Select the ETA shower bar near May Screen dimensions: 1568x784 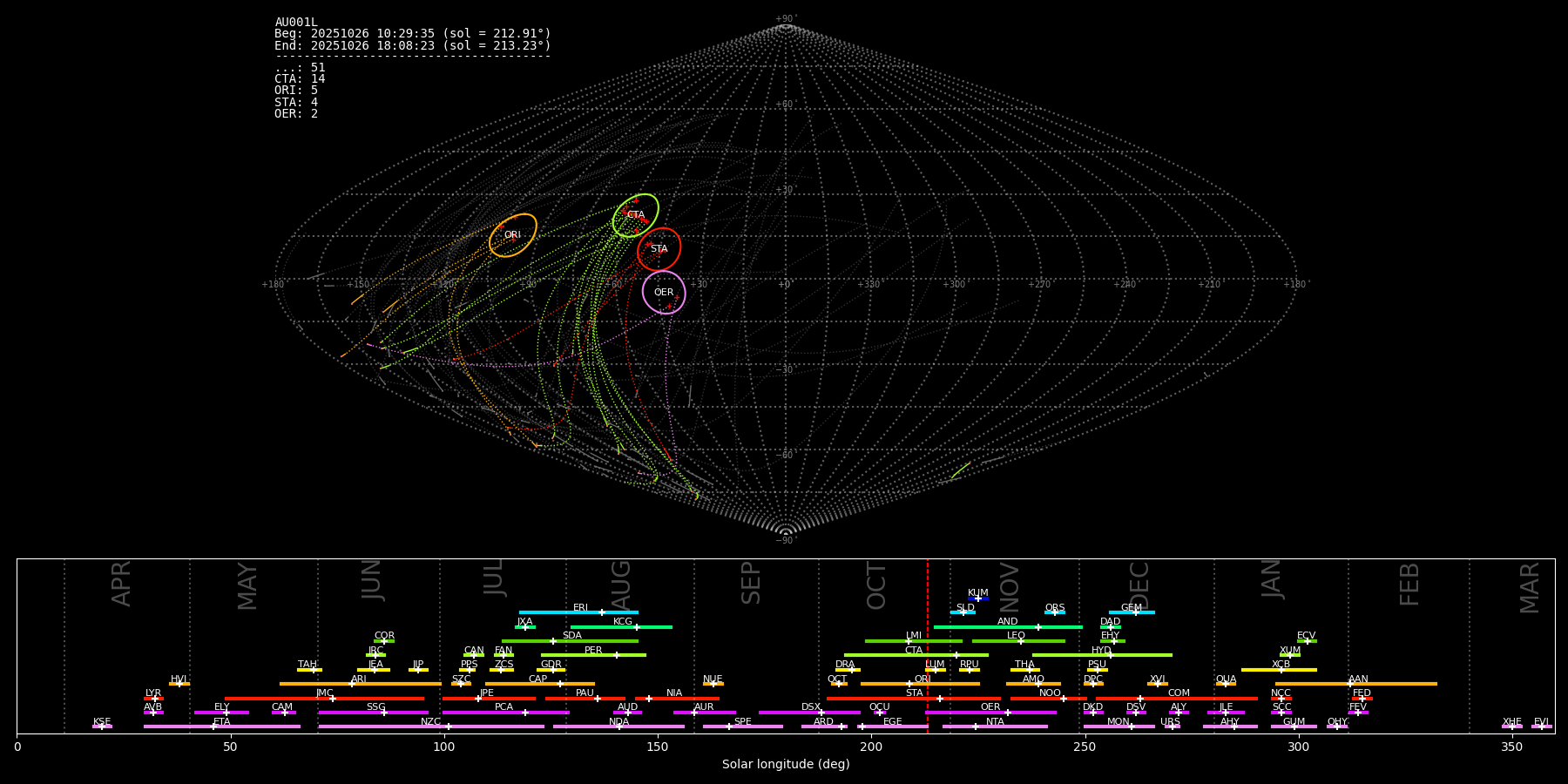click(222, 727)
